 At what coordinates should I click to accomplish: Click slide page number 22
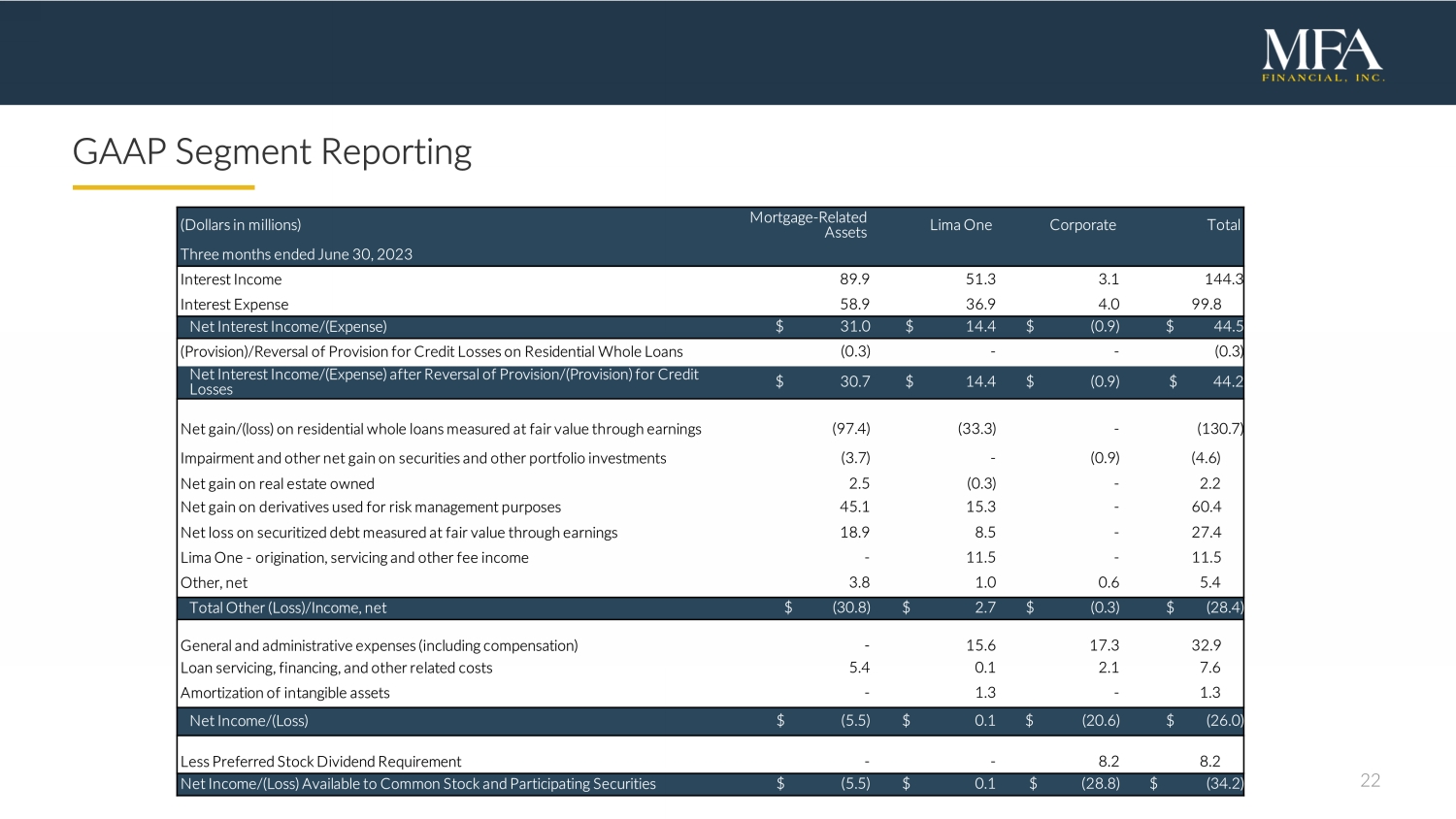tap(1370, 780)
